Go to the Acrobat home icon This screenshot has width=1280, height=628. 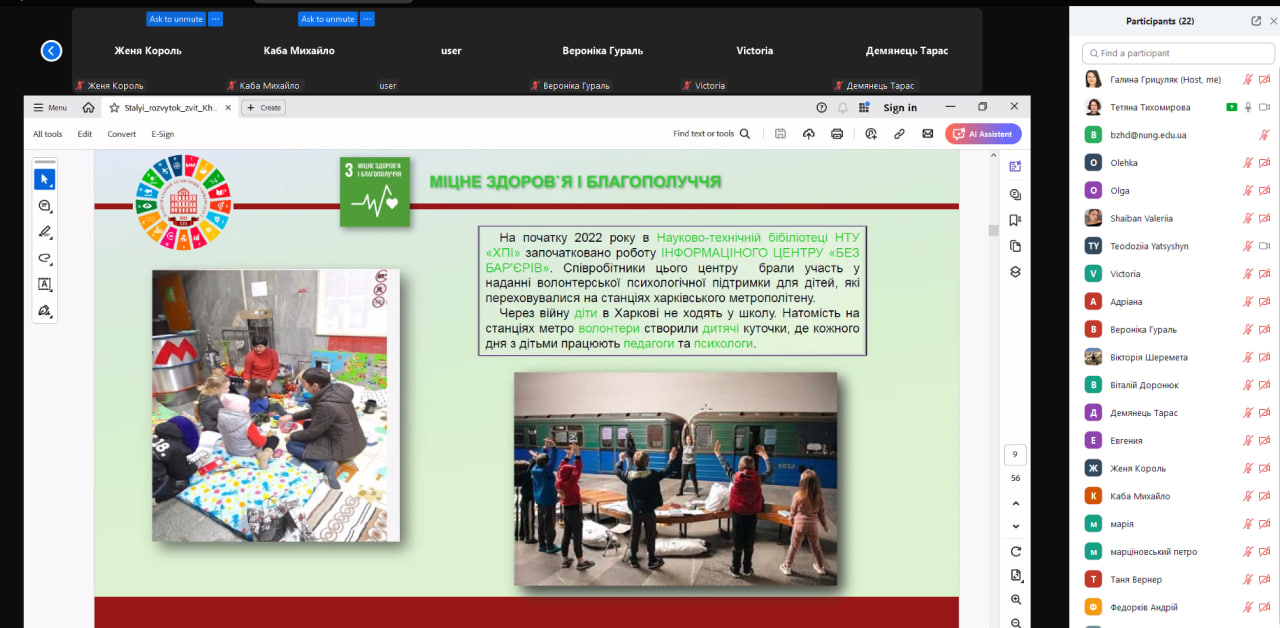pos(89,108)
